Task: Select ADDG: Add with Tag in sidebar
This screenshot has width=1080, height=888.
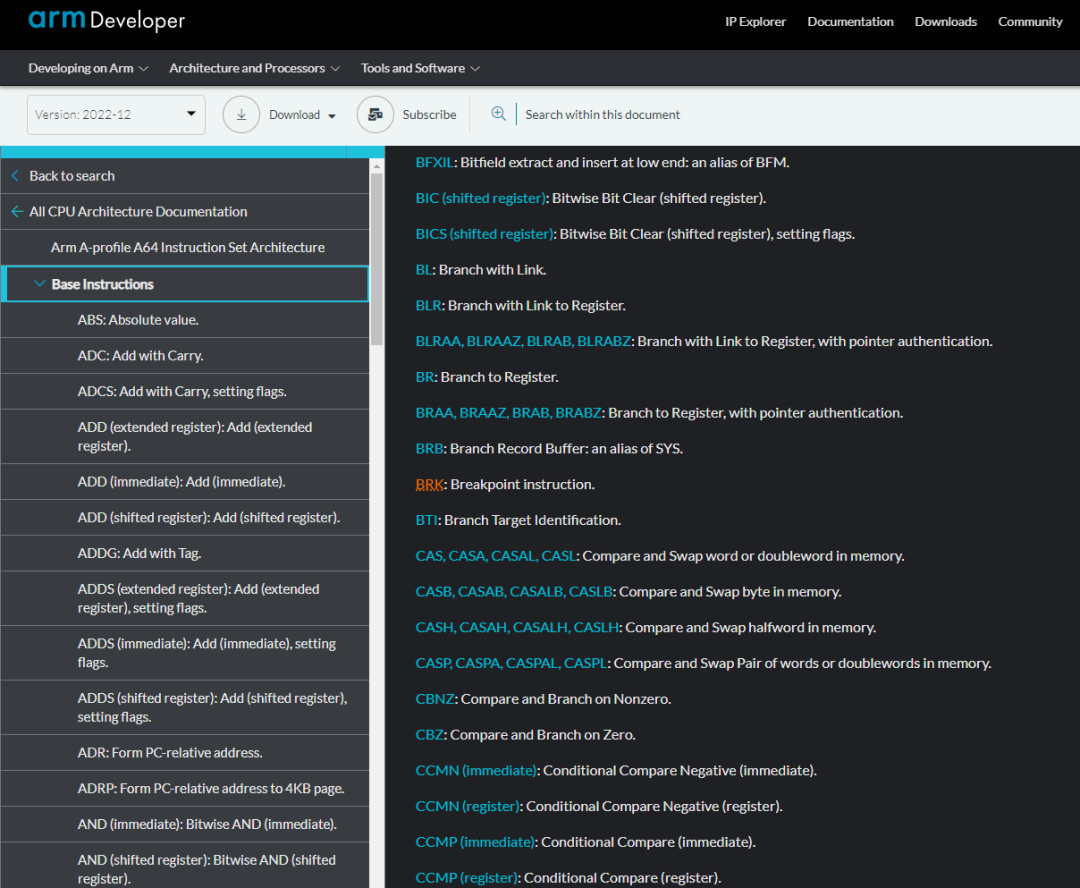Action: 139,553
